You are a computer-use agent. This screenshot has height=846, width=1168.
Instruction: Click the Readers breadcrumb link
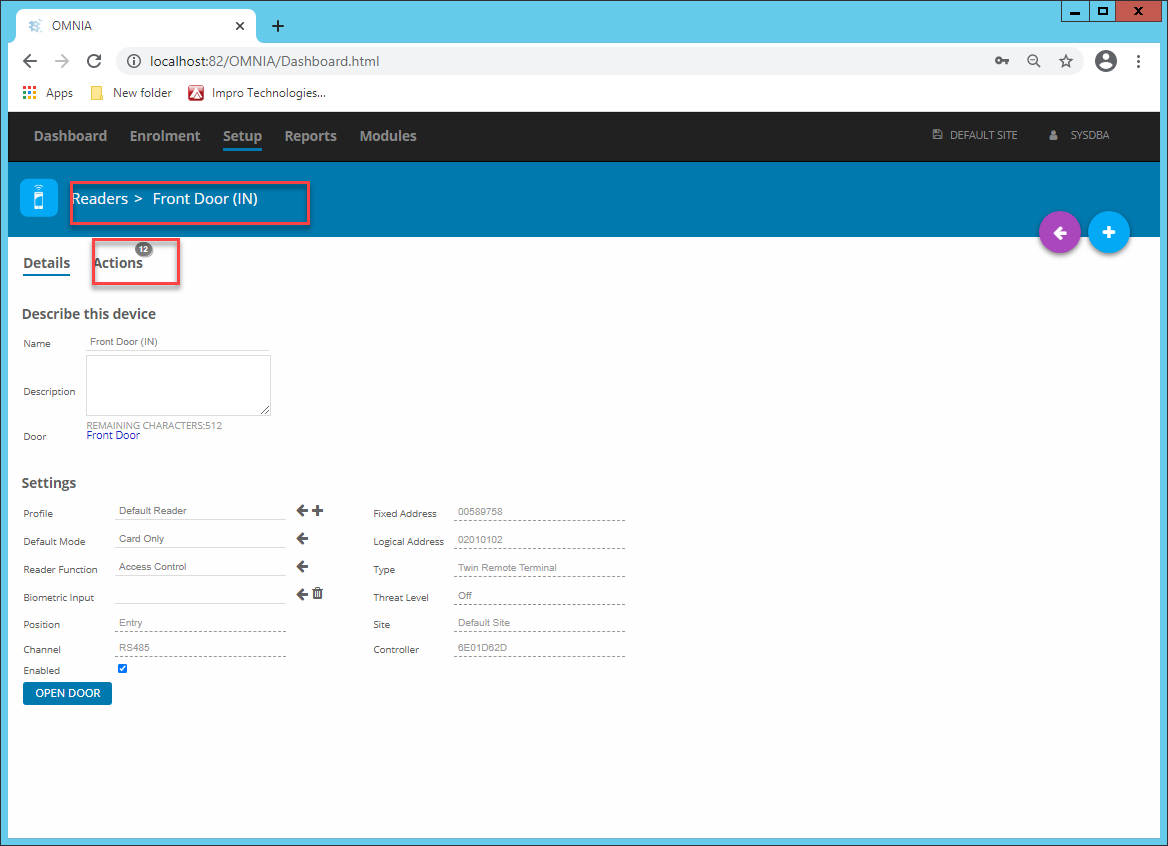tap(100, 199)
